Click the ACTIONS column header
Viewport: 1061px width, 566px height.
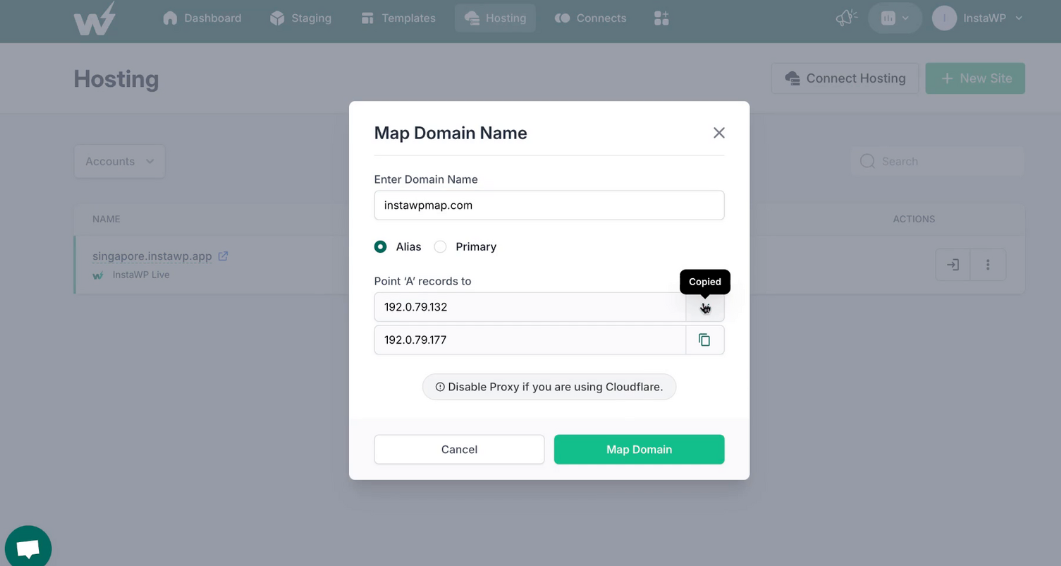point(913,219)
